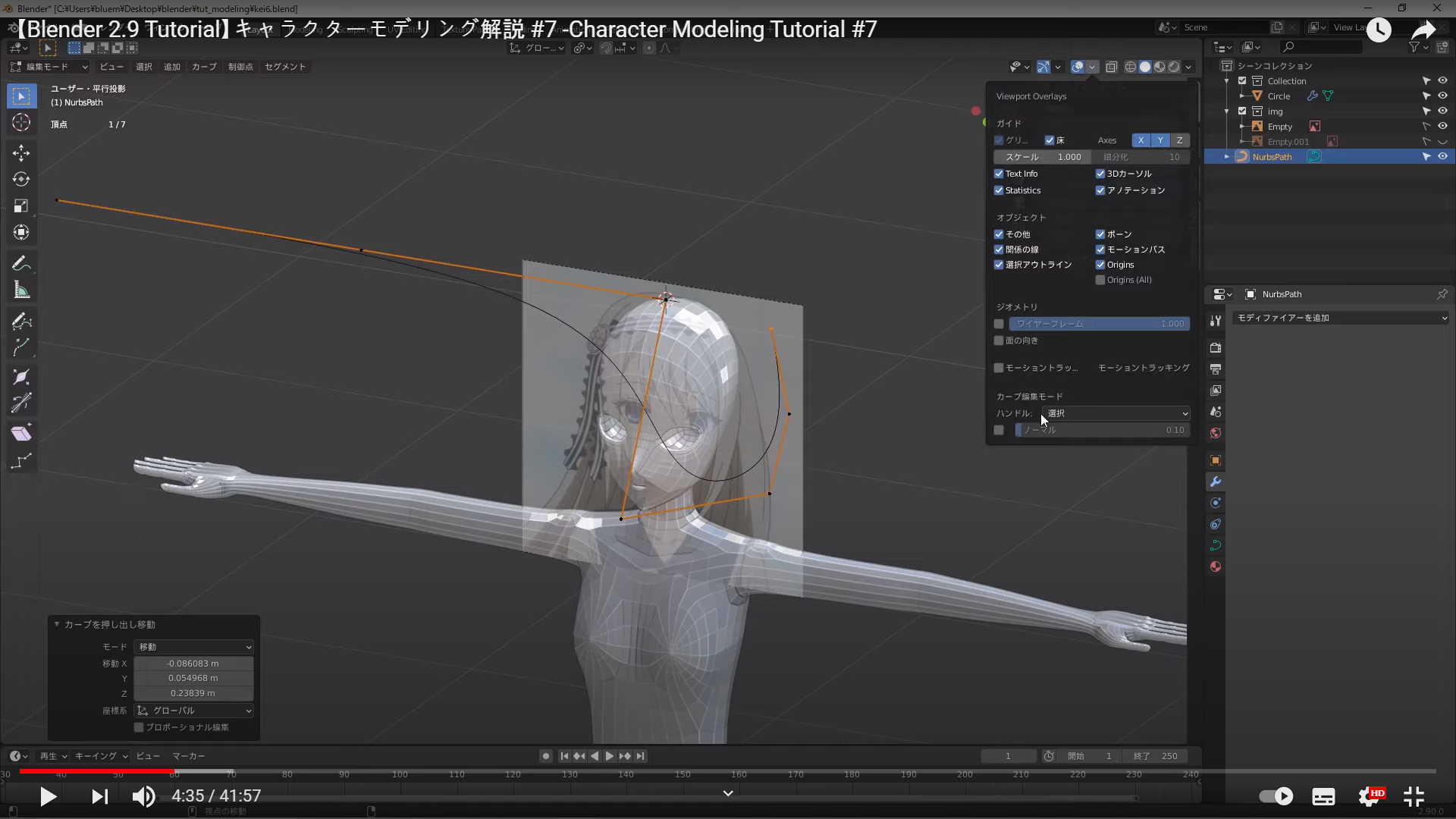Viewport: 1456px width, 819px height.
Task: Open the handle display dropdown
Action: (x=1116, y=413)
